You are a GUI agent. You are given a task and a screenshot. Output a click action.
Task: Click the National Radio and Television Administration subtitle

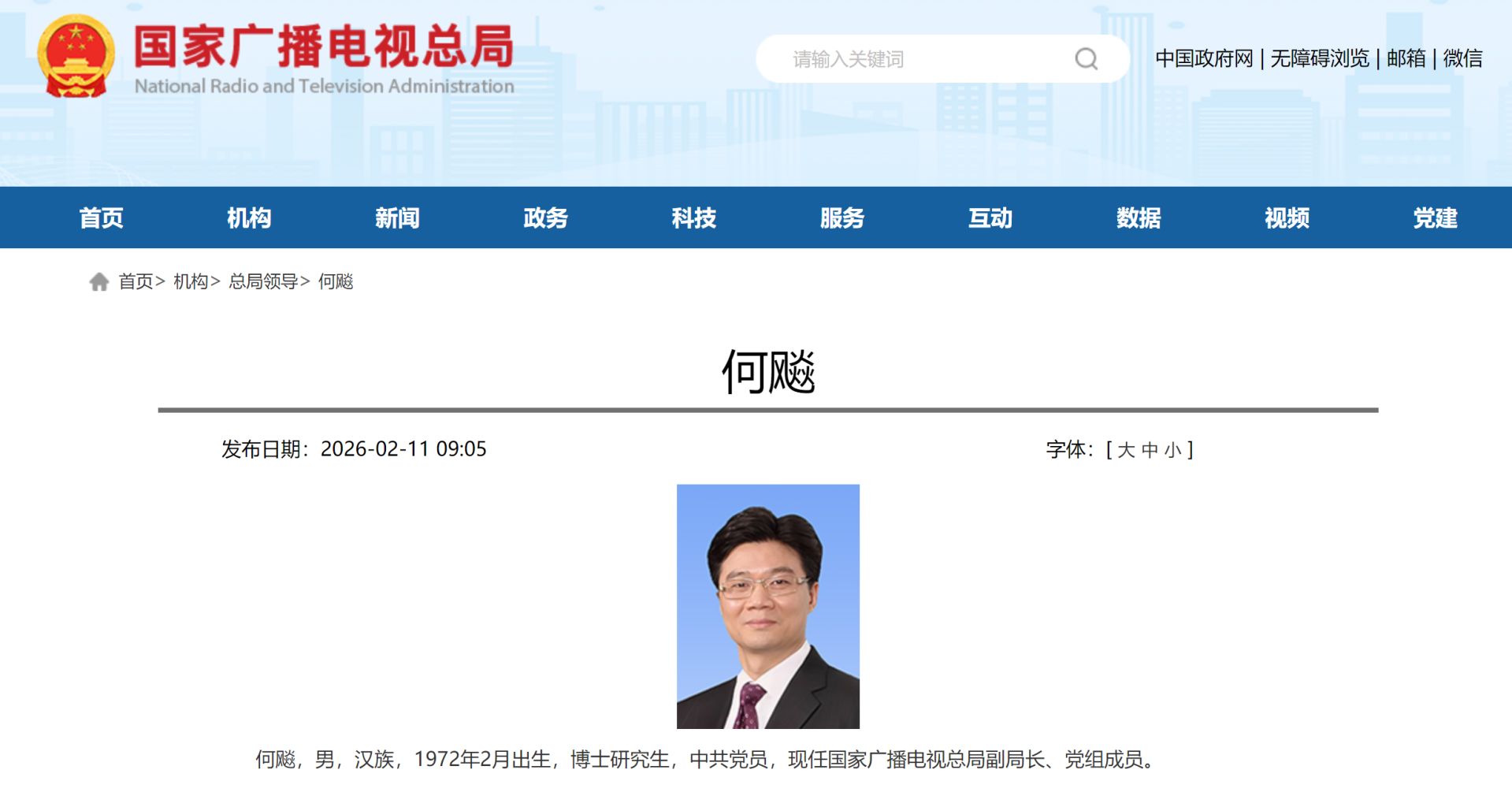324,86
